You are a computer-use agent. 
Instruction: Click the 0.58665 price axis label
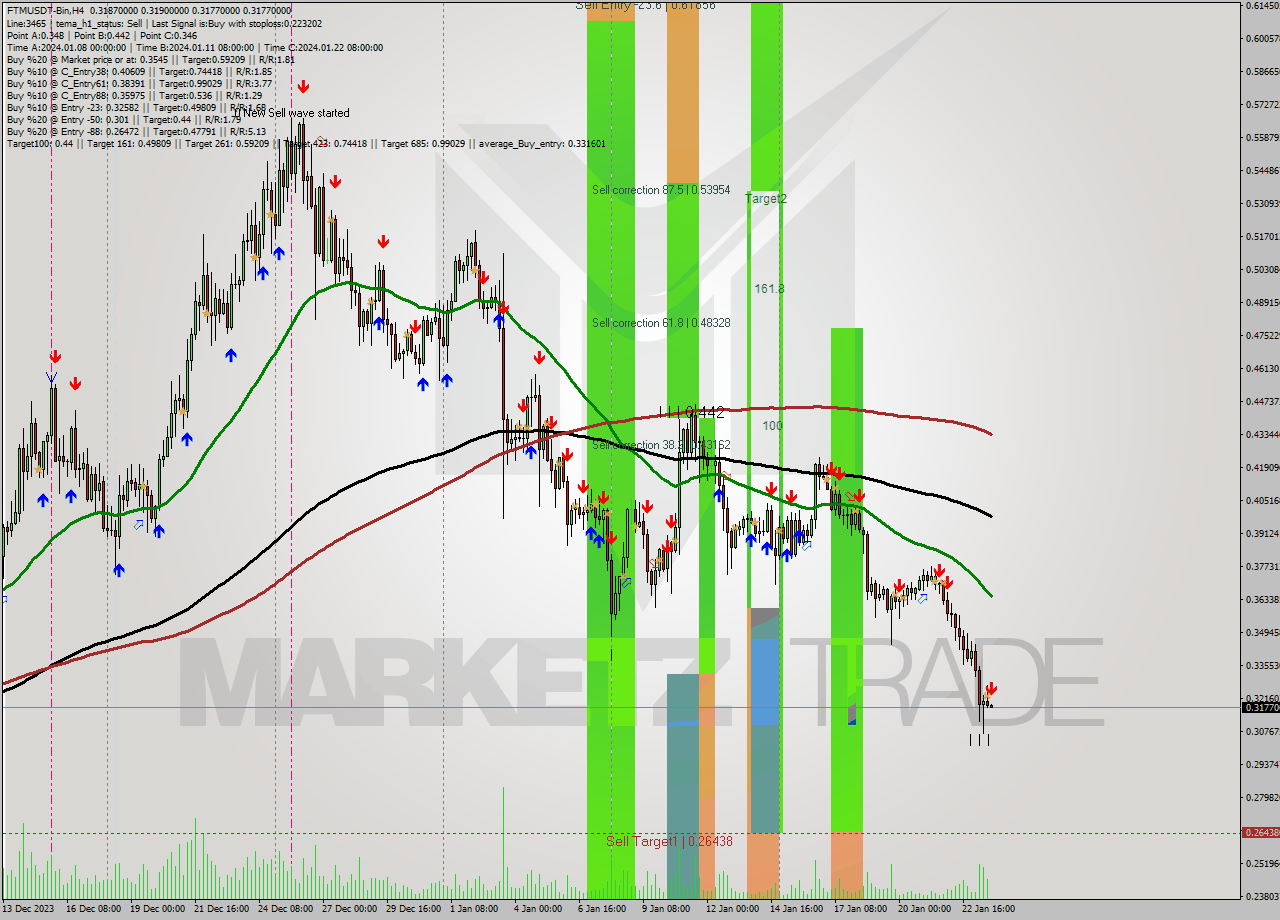[x=1262, y=72]
